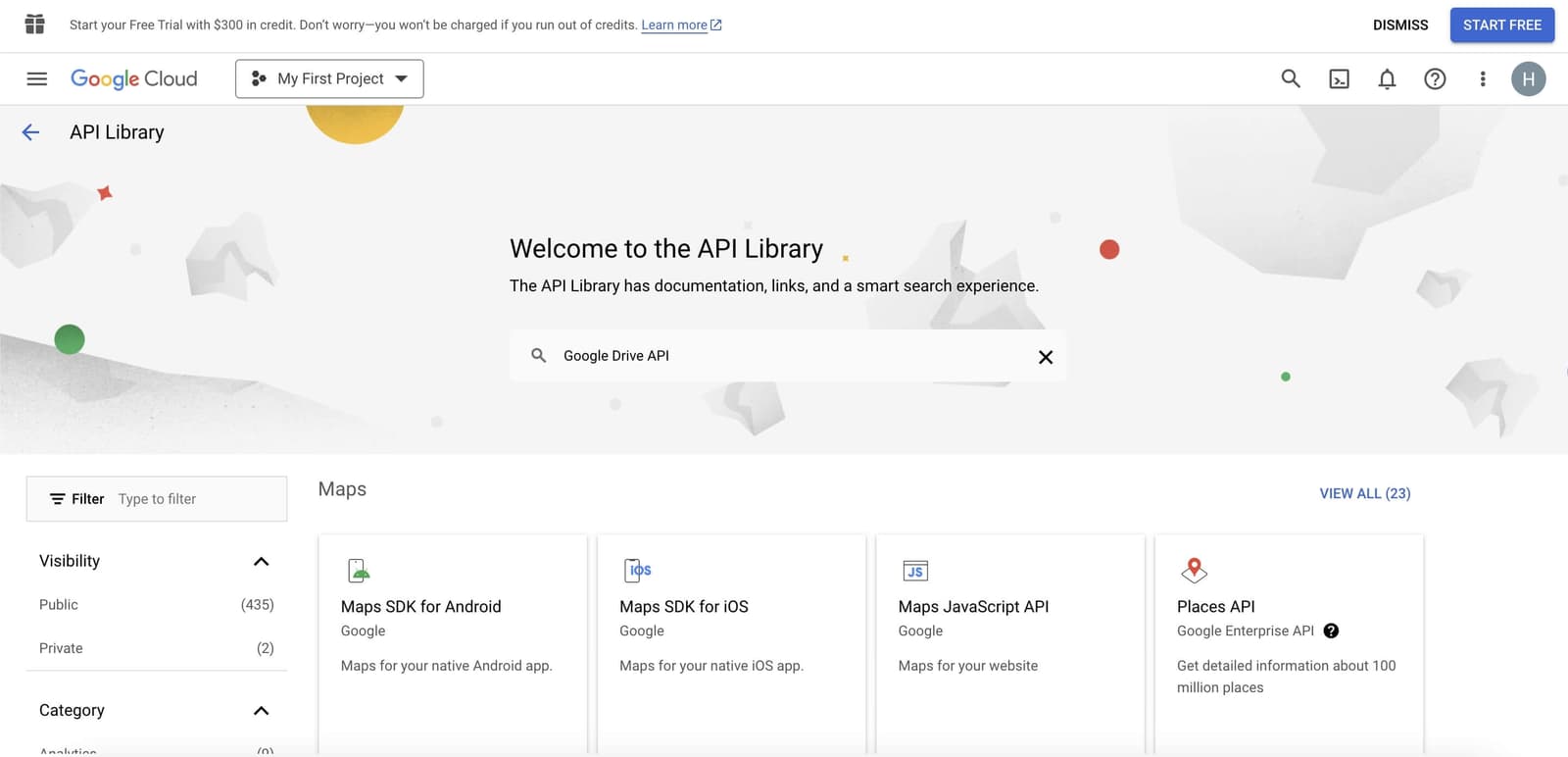Screen dimensions: 1568x757
Task: Click the Maps SDK for iOS icon
Action: pos(638,570)
